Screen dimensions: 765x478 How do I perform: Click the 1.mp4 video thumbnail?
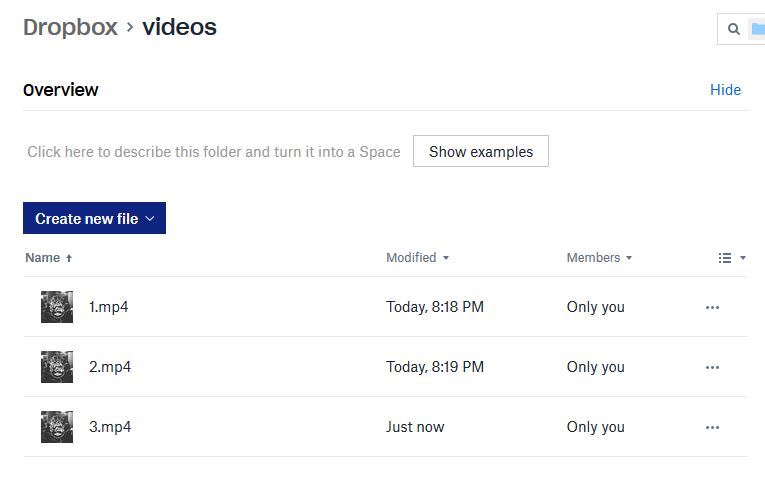pyautogui.click(x=57, y=307)
